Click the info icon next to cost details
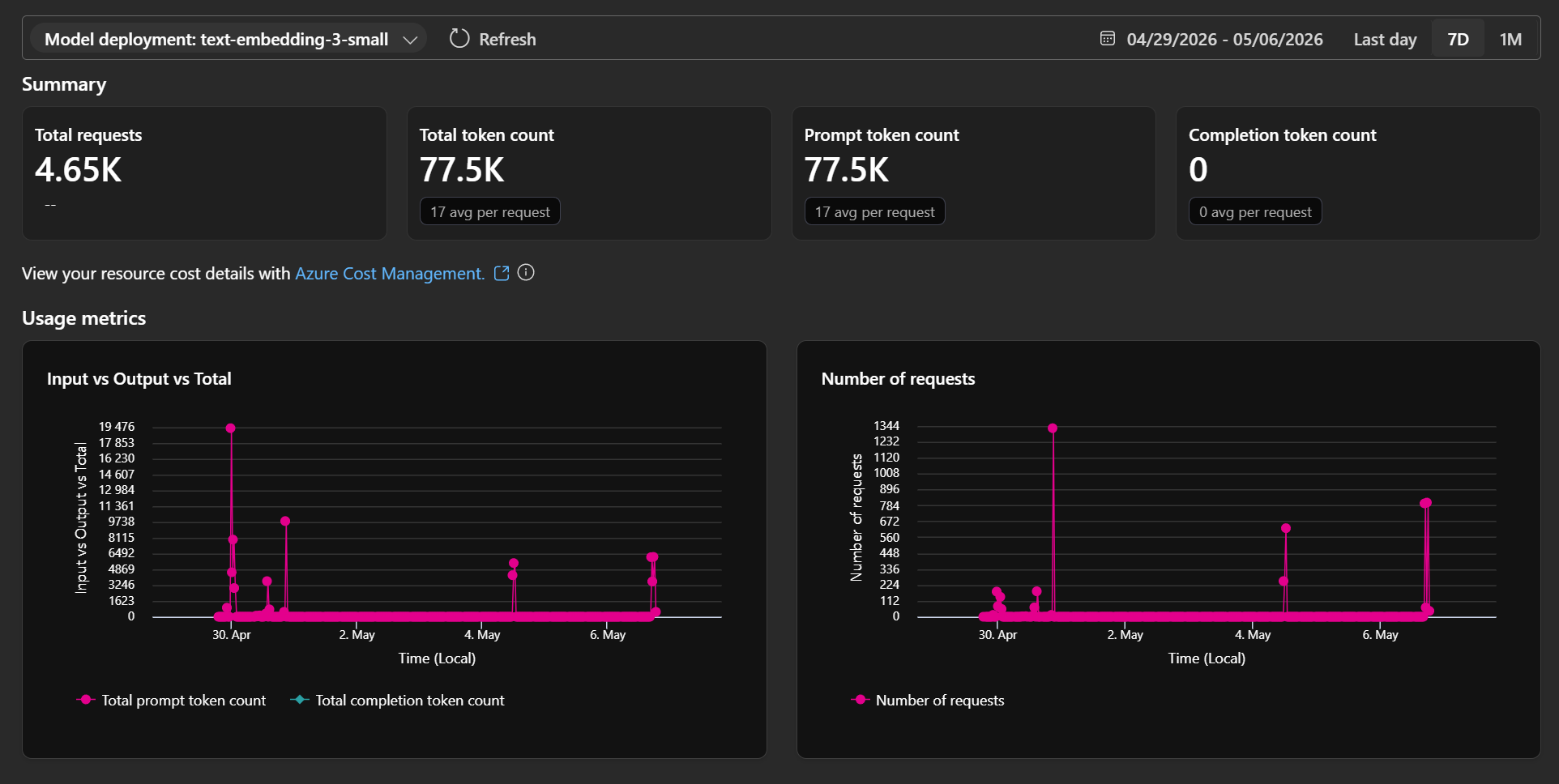This screenshot has width=1559, height=784. (526, 272)
